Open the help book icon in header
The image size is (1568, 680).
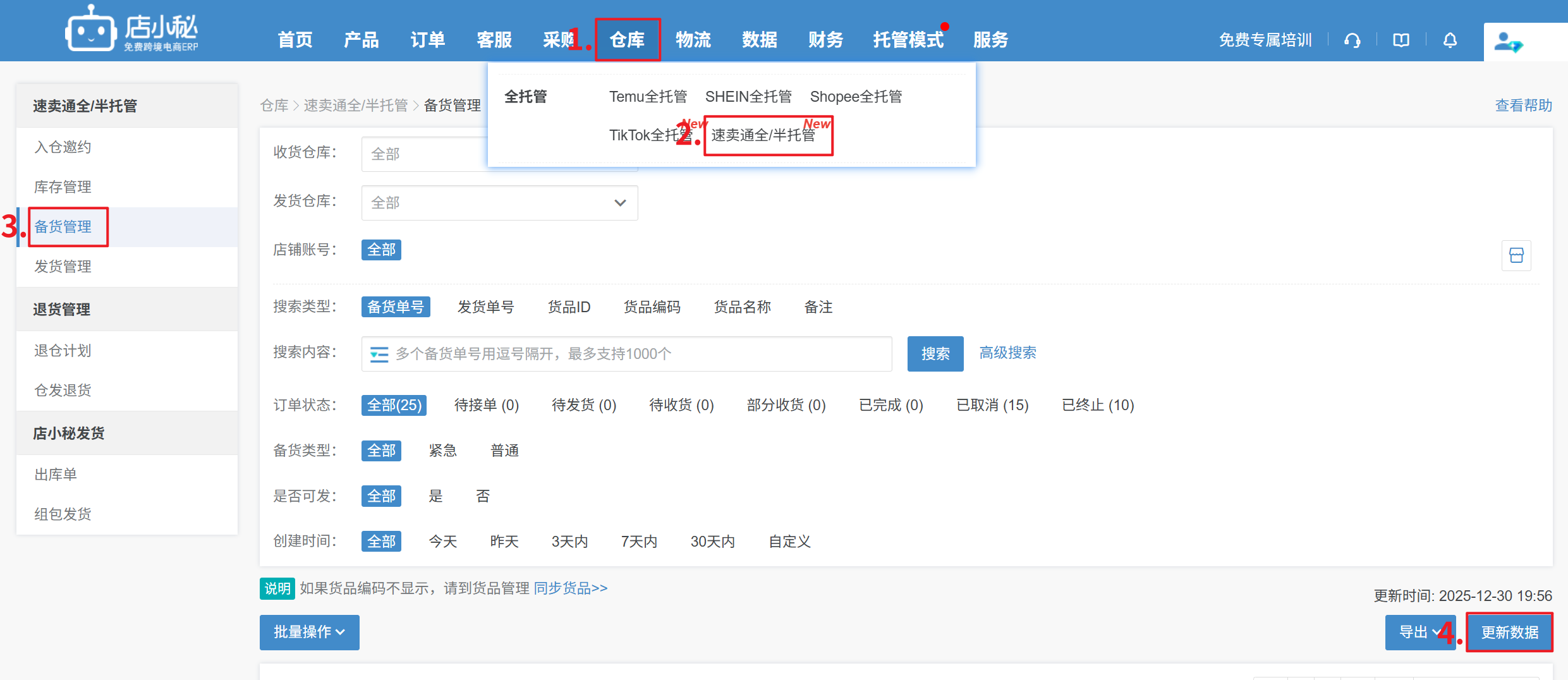pos(1401,40)
